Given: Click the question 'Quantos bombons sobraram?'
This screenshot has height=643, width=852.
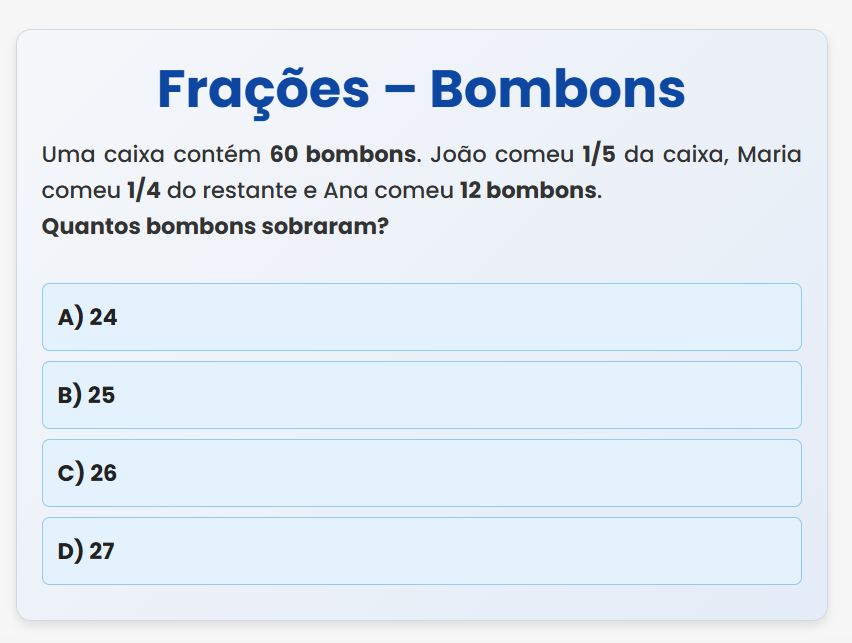Looking at the screenshot, I should coord(214,226).
